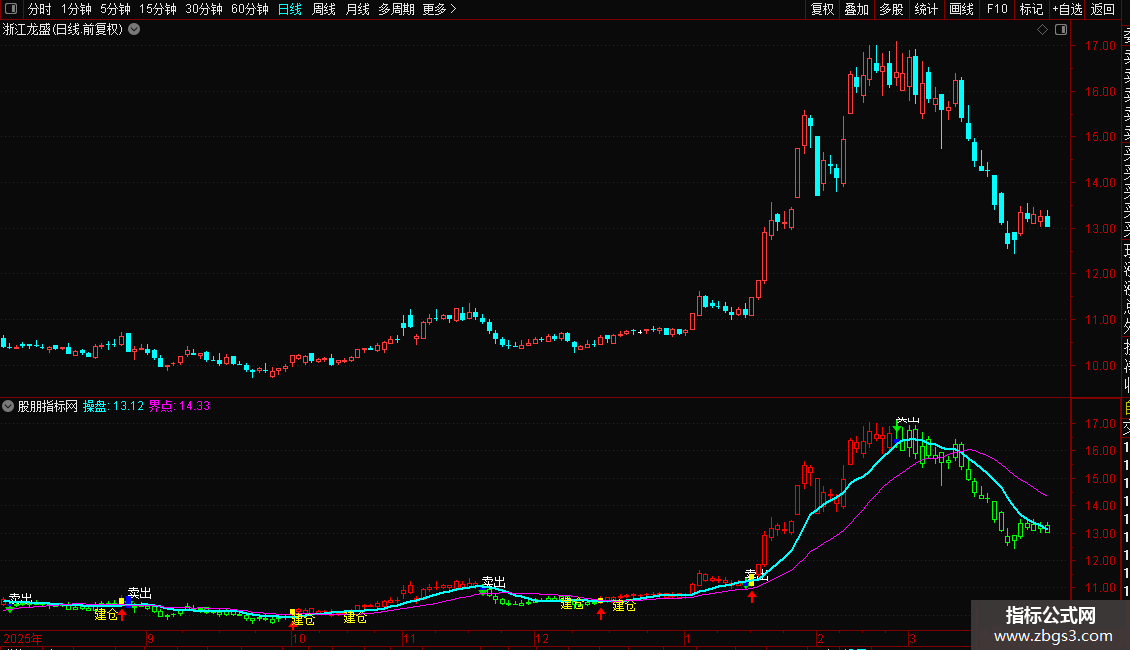Click the 卖出 signal above the November peak
The image size is (1130, 650).
pyautogui.click(x=494, y=582)
